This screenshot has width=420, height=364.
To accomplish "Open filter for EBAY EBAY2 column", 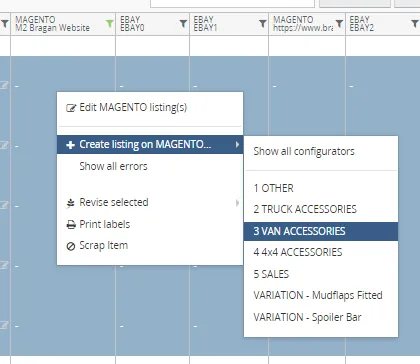I will point(415,24).
